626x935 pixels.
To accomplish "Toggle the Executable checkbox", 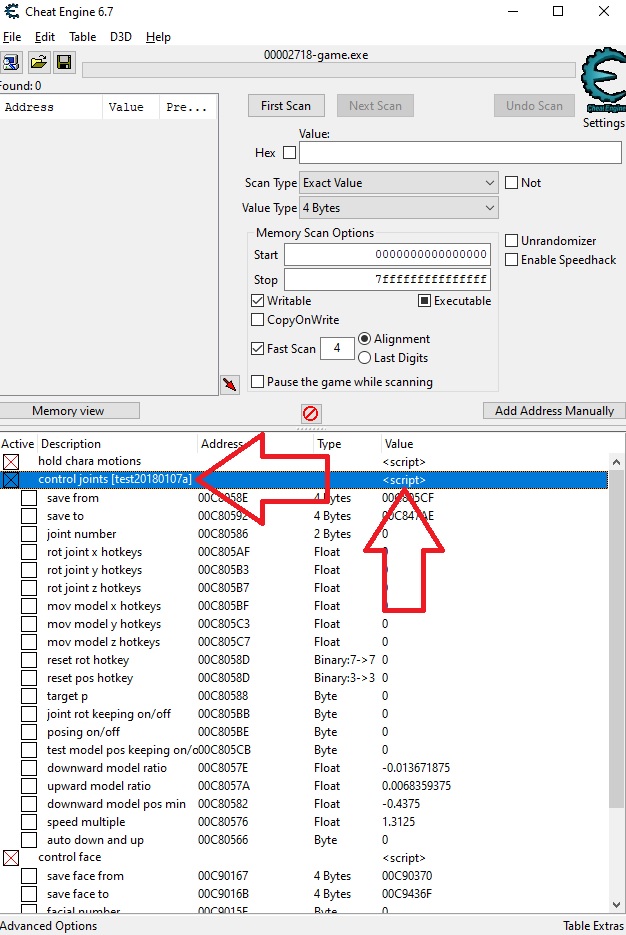I will click(424, 301).
